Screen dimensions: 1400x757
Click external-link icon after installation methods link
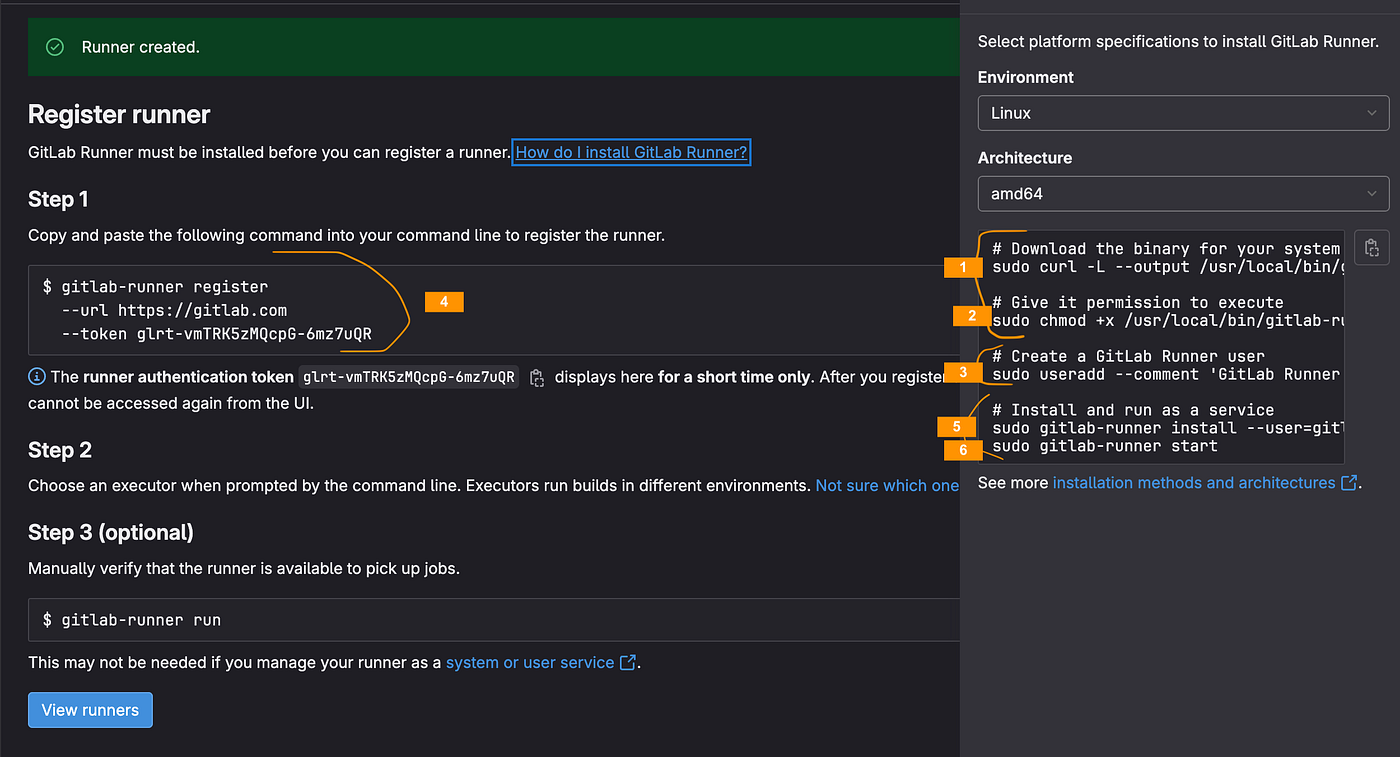point(1349,483)
